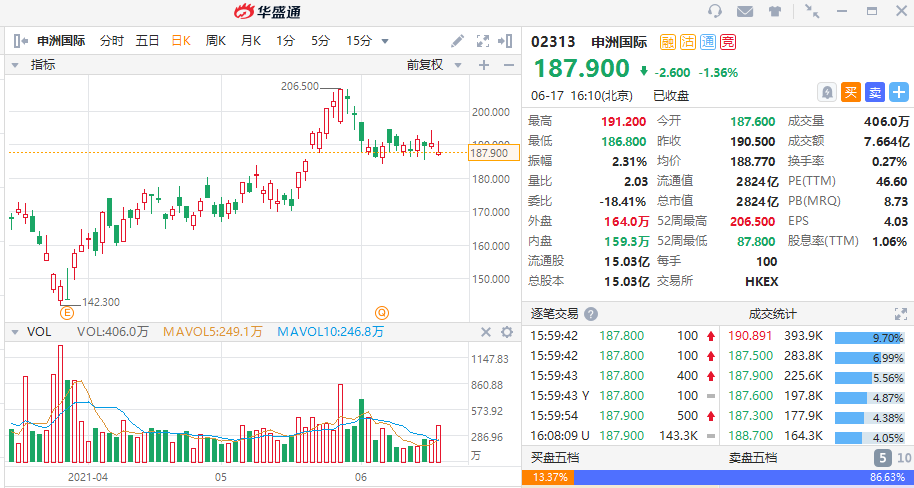Switch to 15分 chart
The width and height of the screenshot is (914, 488).
click(x=358, y=41)
